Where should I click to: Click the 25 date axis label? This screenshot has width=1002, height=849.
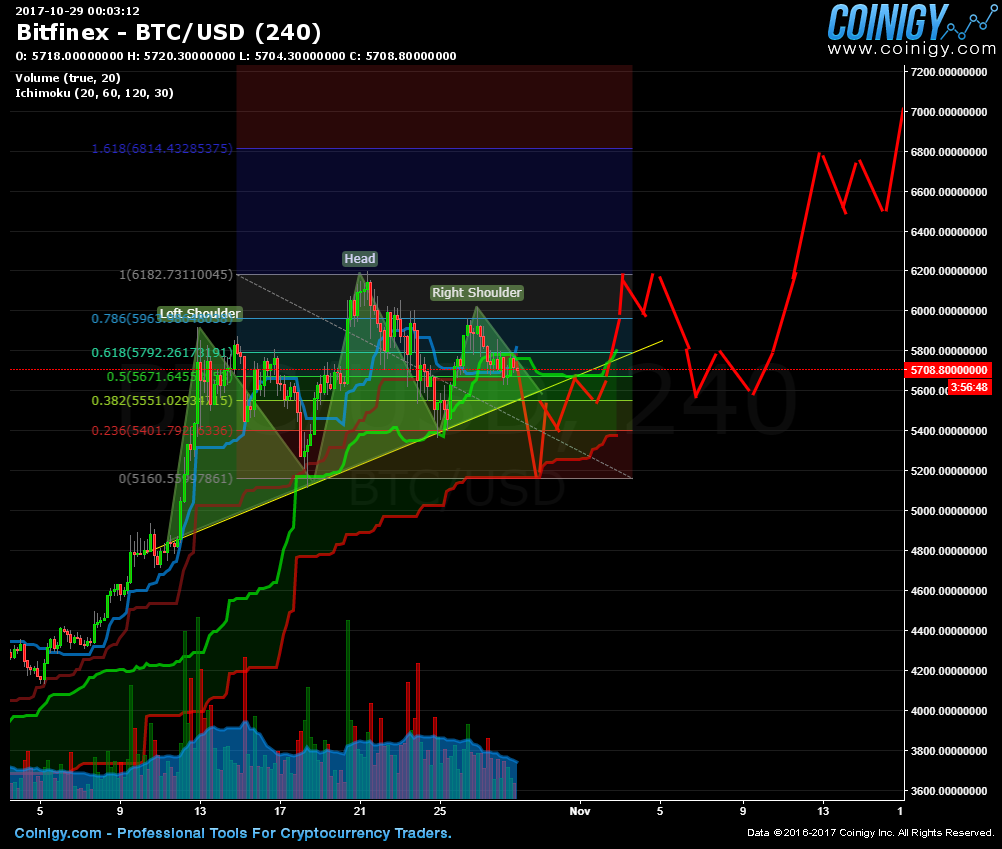pos(440,811)
